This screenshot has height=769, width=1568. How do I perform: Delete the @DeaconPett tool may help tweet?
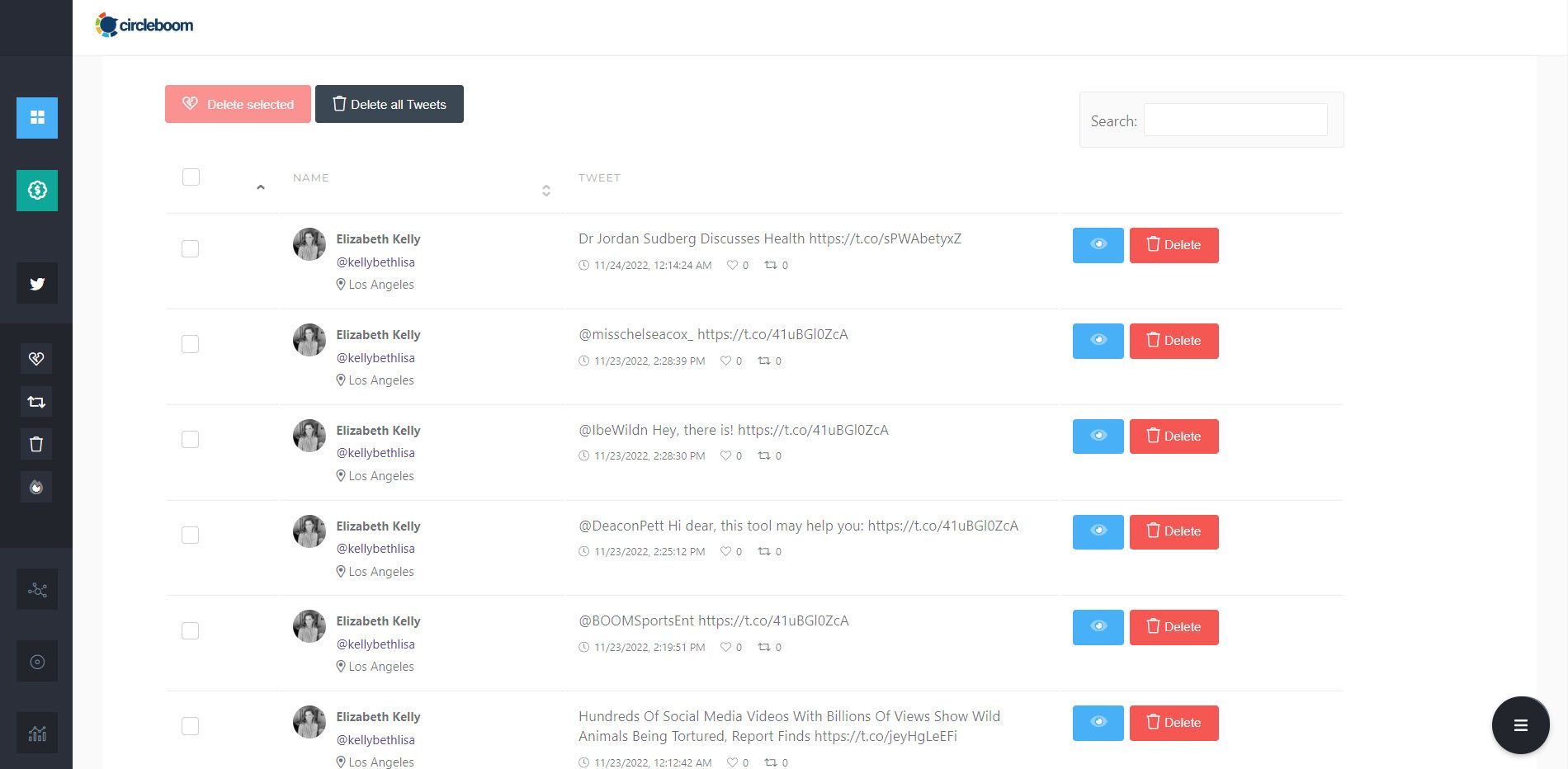coord(1174,531)
